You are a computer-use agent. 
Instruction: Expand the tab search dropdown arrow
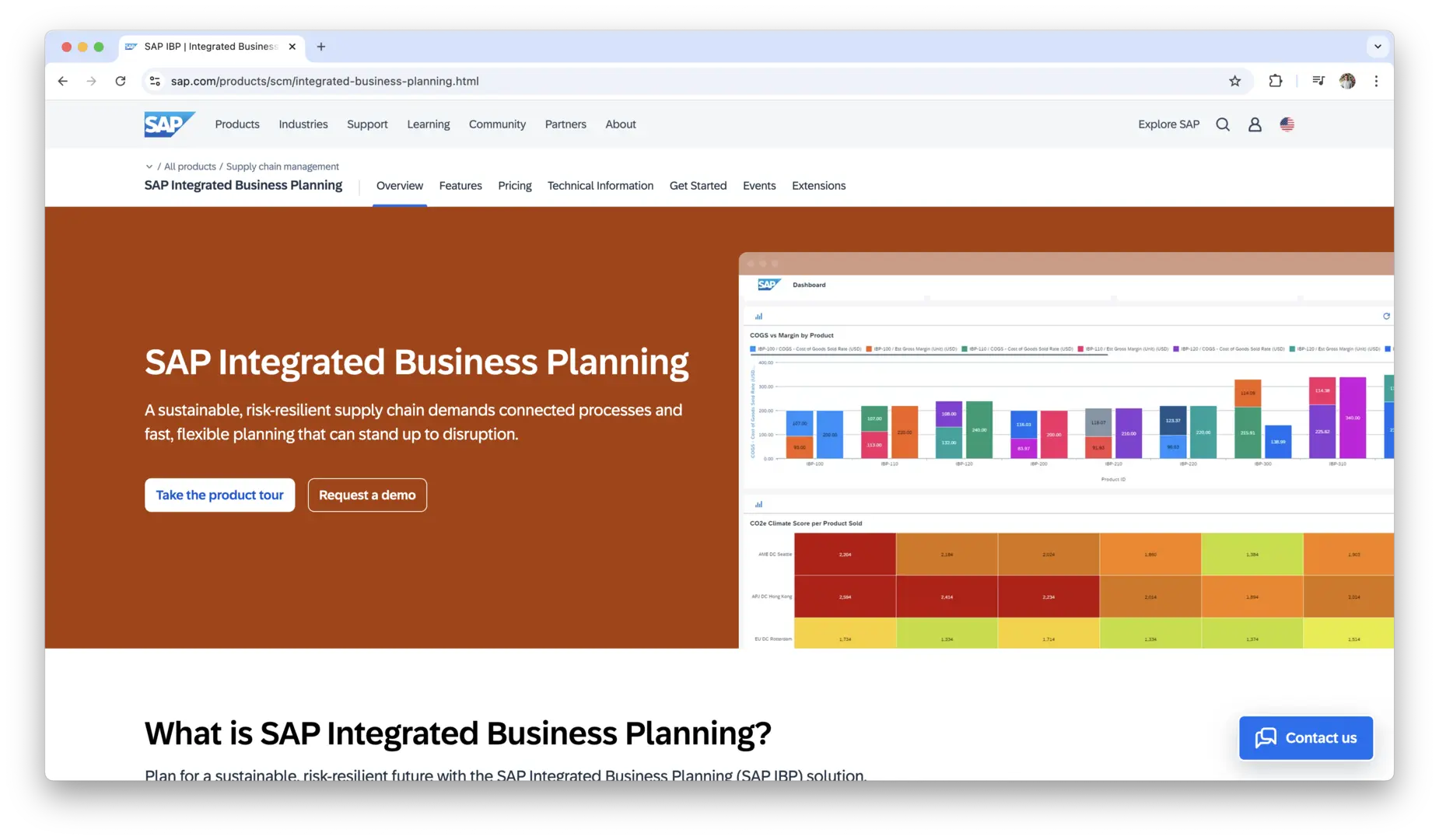pyautogui.click(x=1378, y=47)
